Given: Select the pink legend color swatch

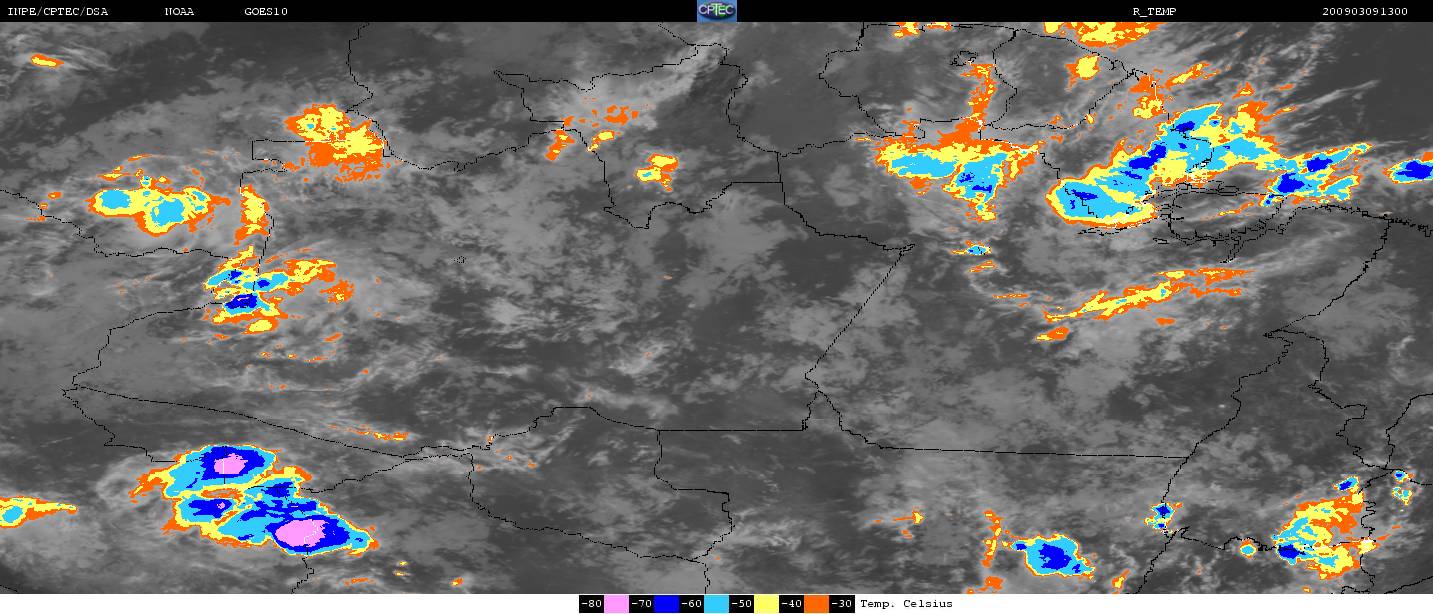Looking at the screenshot, I should (616, 604).
